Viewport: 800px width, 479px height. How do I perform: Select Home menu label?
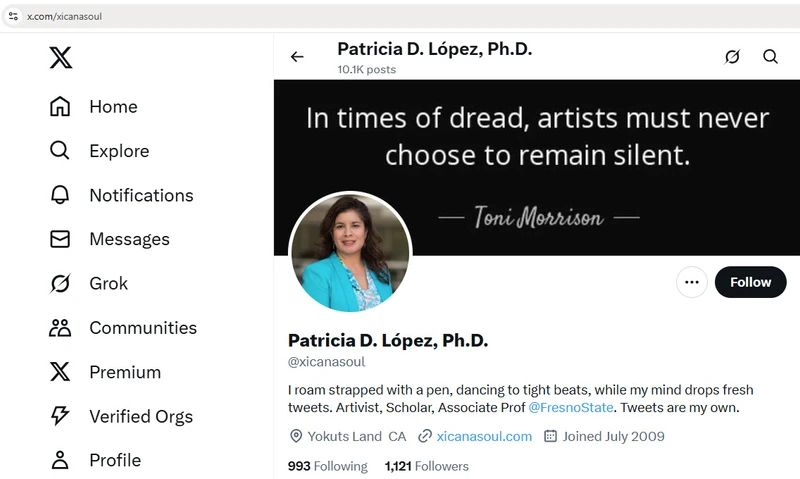[x=113, y=107]
